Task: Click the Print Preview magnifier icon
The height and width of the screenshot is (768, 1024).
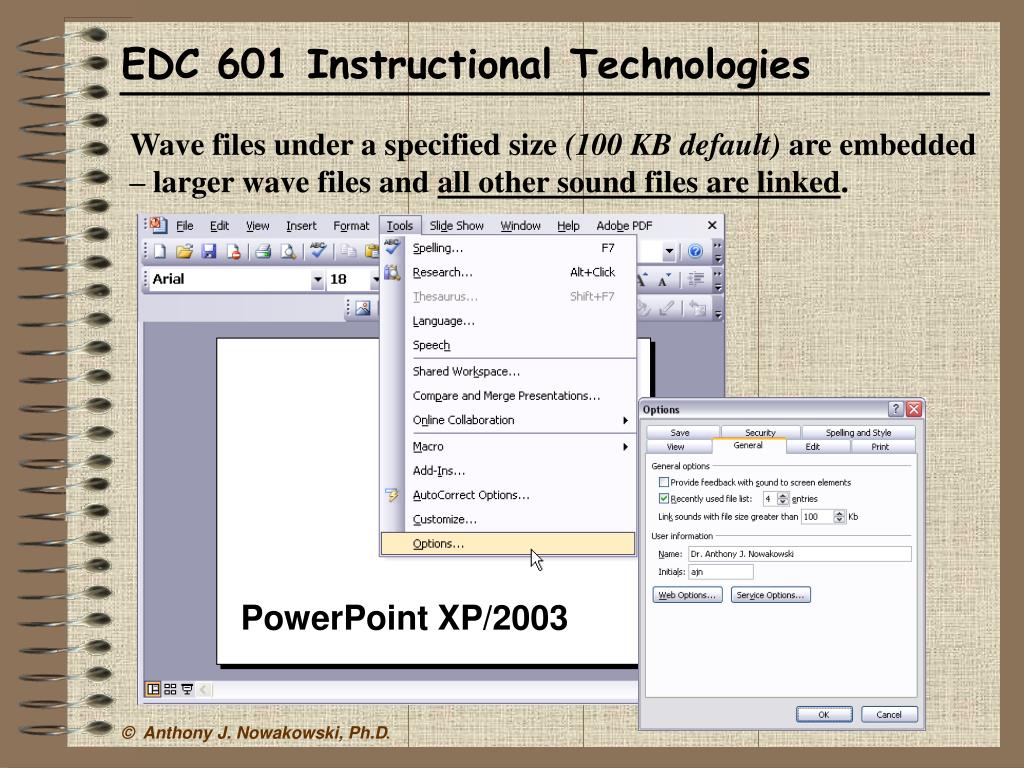Action: coord(287,251)
